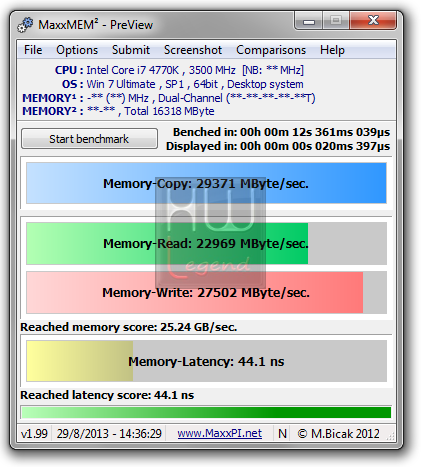Image resolution: width=421 pixels, height=467 pixels.
Task: Click the MaxxMEM gear icon in title bar
Action: [x=25, y=25]
